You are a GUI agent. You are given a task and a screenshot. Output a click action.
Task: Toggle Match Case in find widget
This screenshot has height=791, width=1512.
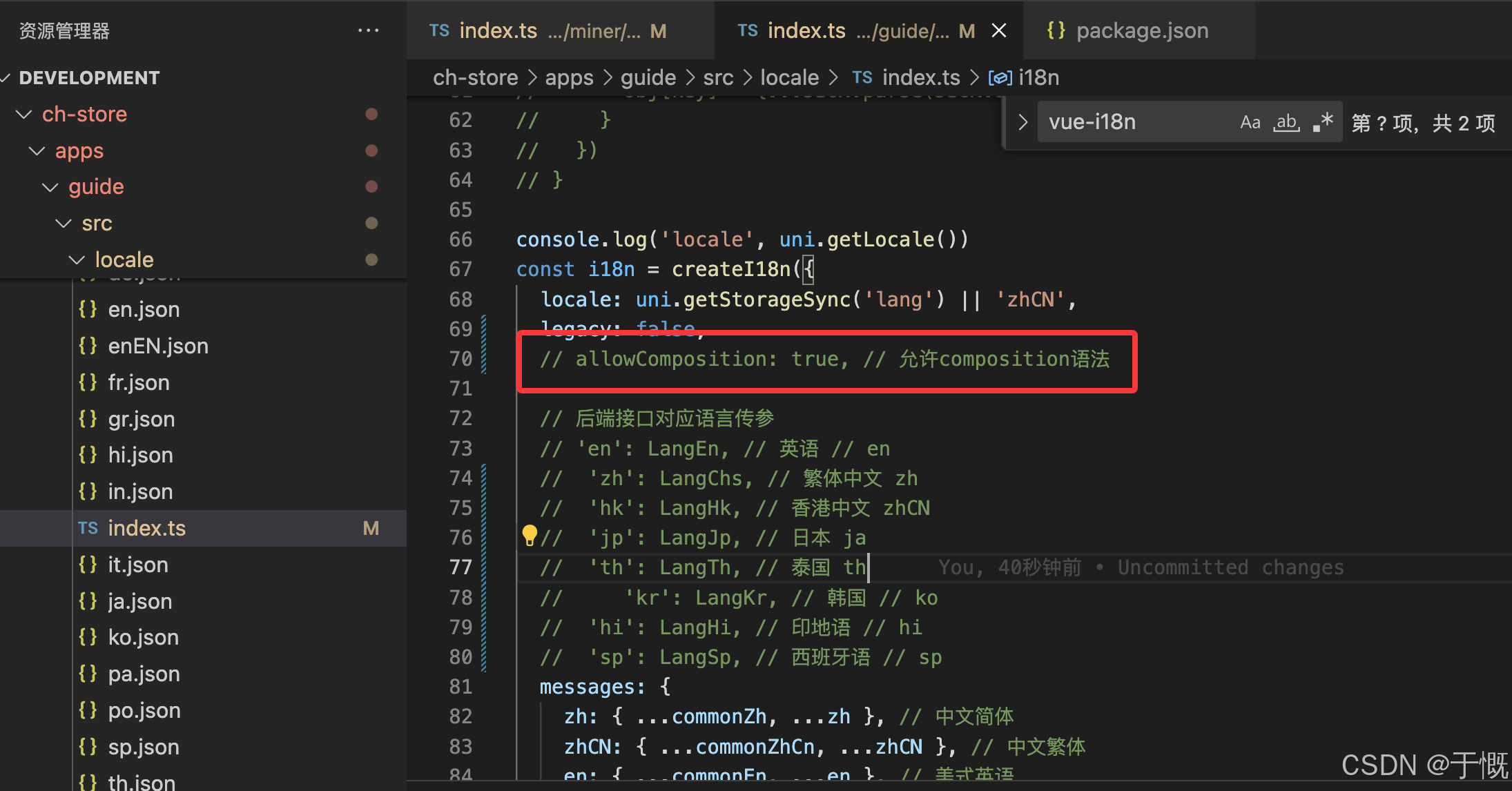click(1250, 123)
